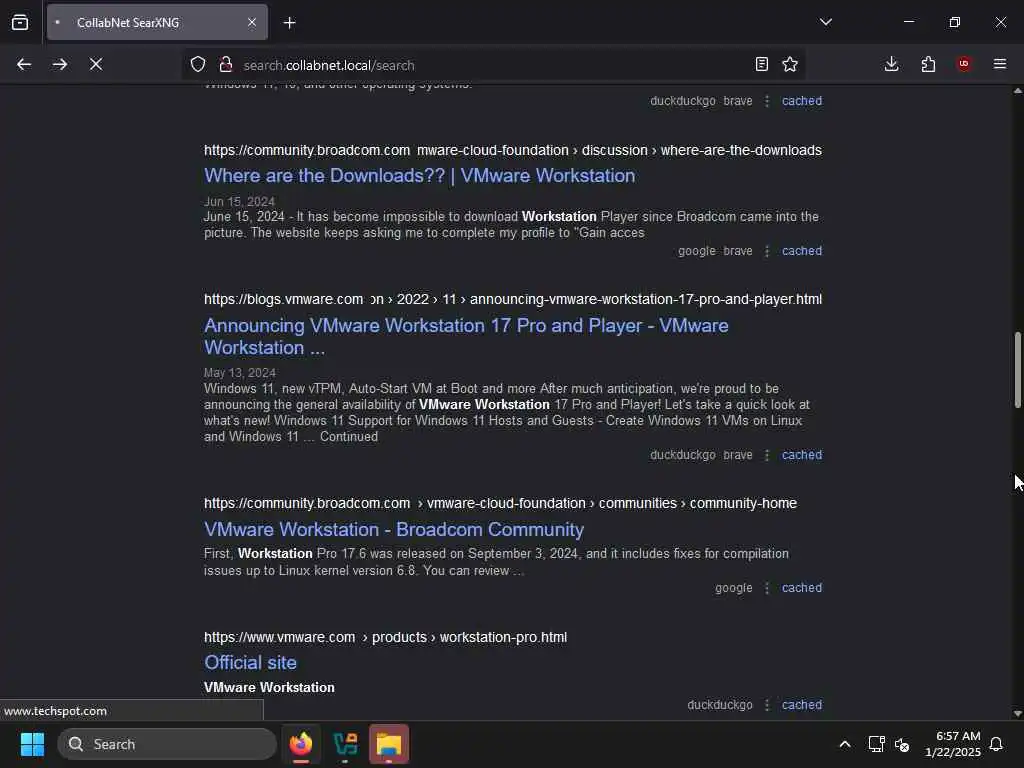Open the extensions puzzle icon
1024x768 pixels.
click(x=928, y=64)
